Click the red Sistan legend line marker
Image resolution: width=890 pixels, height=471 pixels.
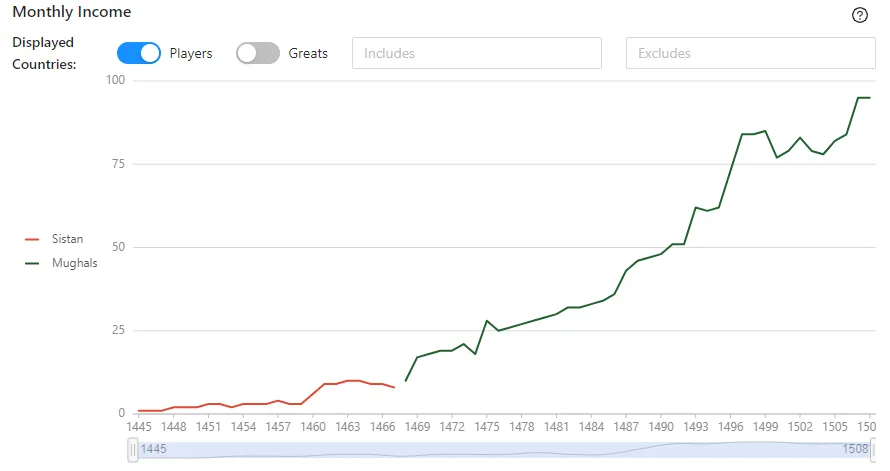(32, 239)
